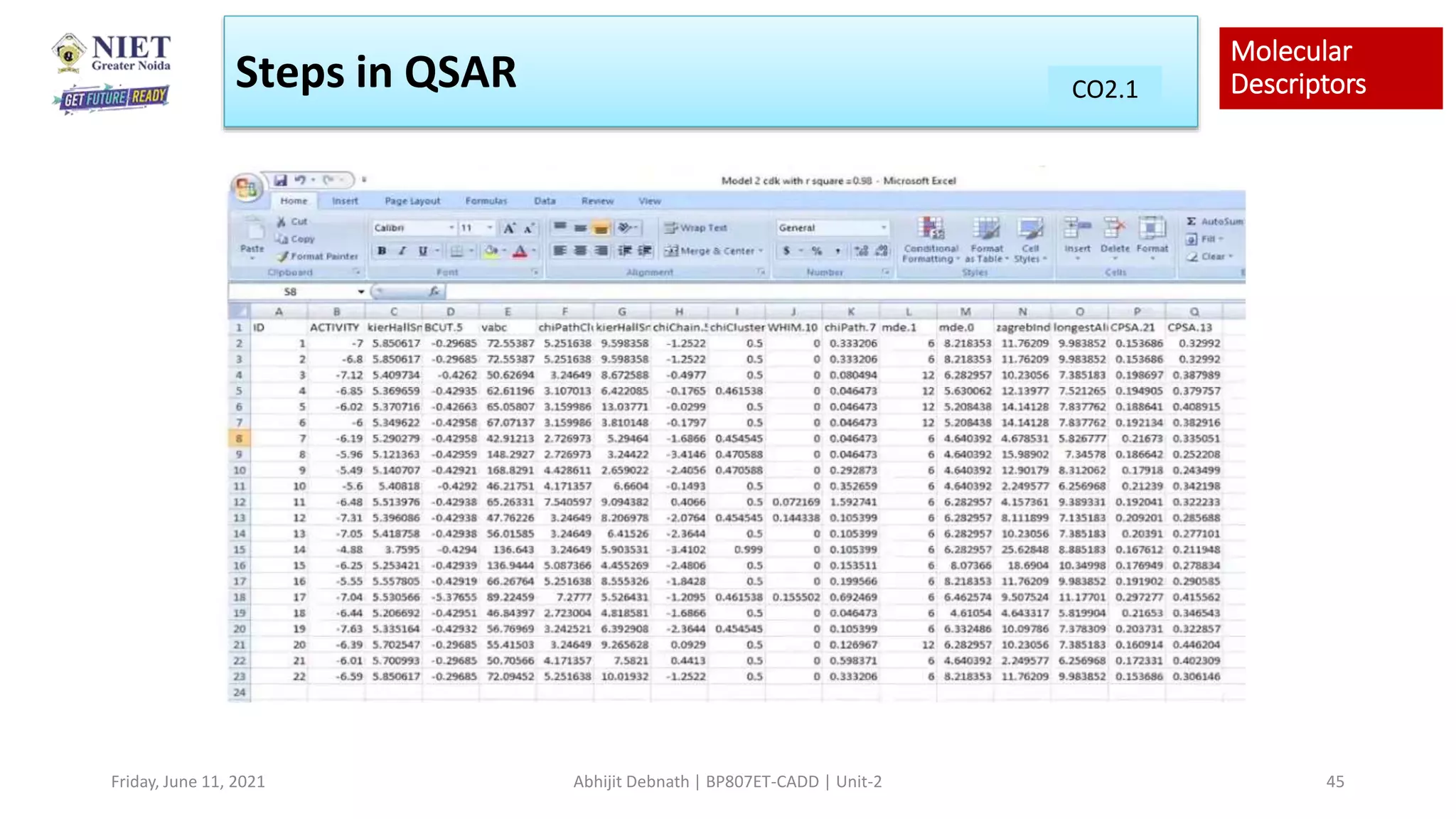Screen dimensions: 1456x819
Task: Open Conditional Formatting menu
Action: [931, 229]
